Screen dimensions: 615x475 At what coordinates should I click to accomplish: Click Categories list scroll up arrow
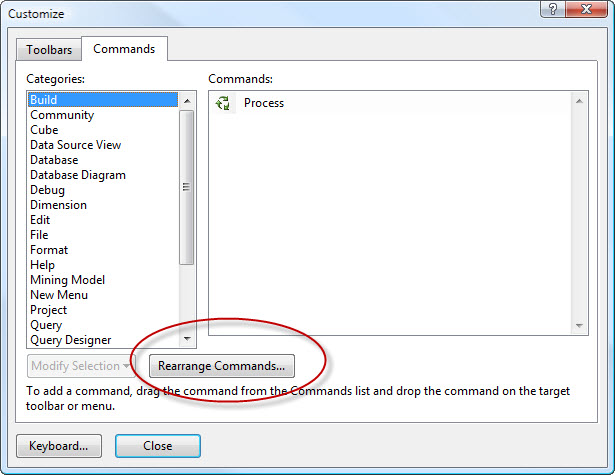point(187,101)
